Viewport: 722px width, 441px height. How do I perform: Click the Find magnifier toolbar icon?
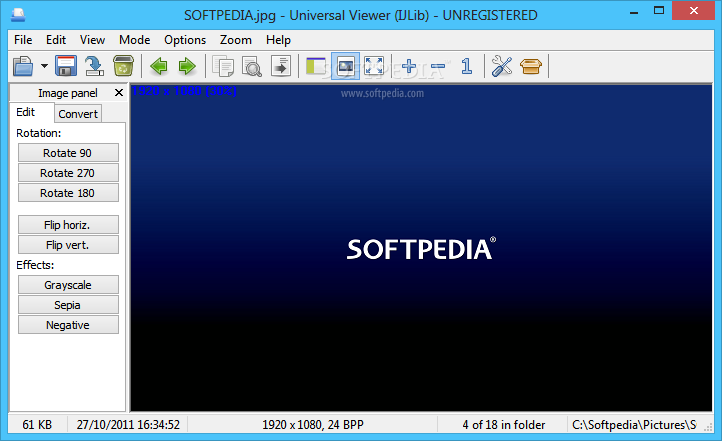point(252,66)
